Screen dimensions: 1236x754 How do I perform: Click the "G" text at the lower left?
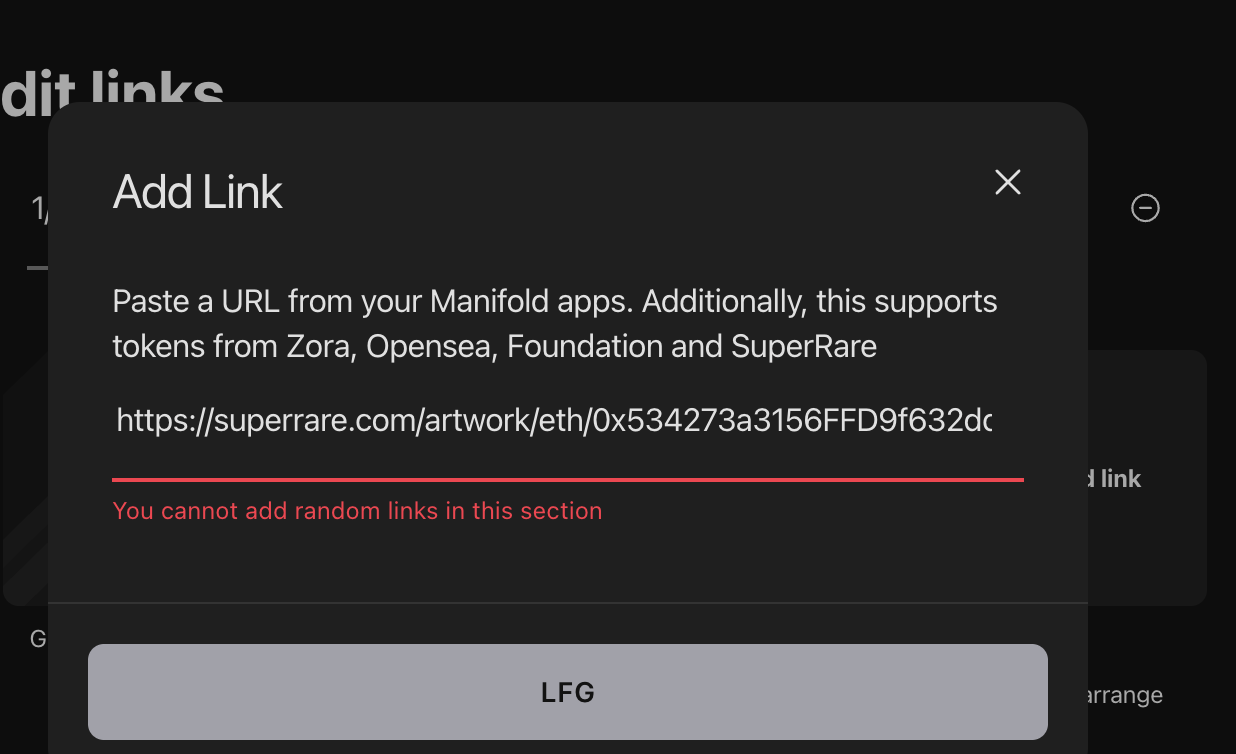[x=39, y=638]
